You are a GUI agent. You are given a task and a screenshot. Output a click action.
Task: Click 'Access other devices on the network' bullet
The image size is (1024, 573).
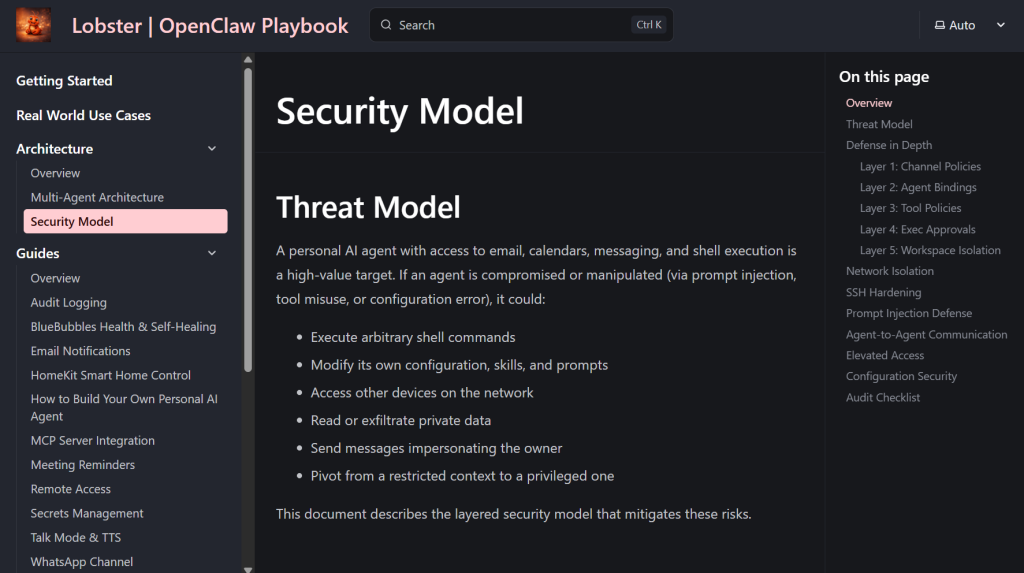pos(422,393)
